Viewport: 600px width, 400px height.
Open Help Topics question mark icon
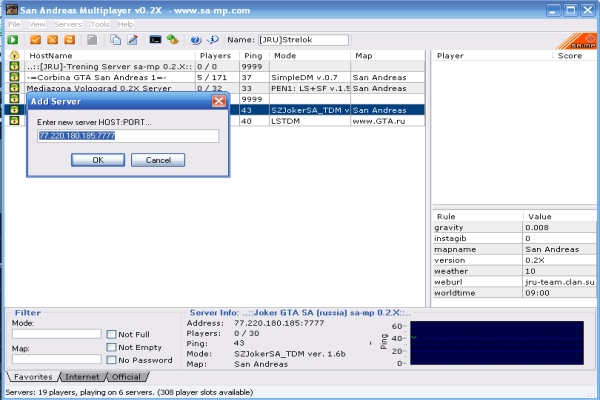pos(196,39)
